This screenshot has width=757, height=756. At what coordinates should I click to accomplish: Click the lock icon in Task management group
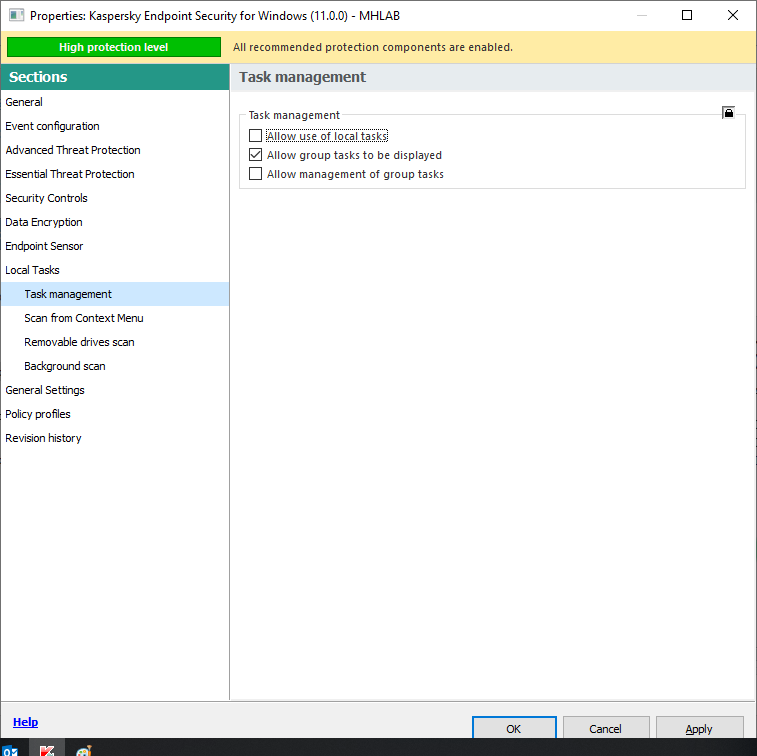tap(728, 112)
